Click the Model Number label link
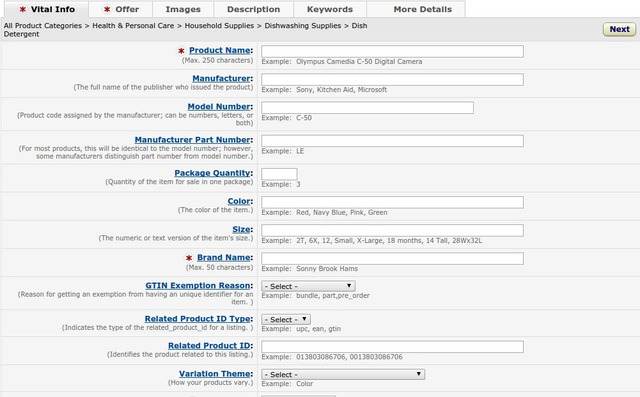Viewport: 640px width, 397px height. pyautogui.click(x=219, y=106)
